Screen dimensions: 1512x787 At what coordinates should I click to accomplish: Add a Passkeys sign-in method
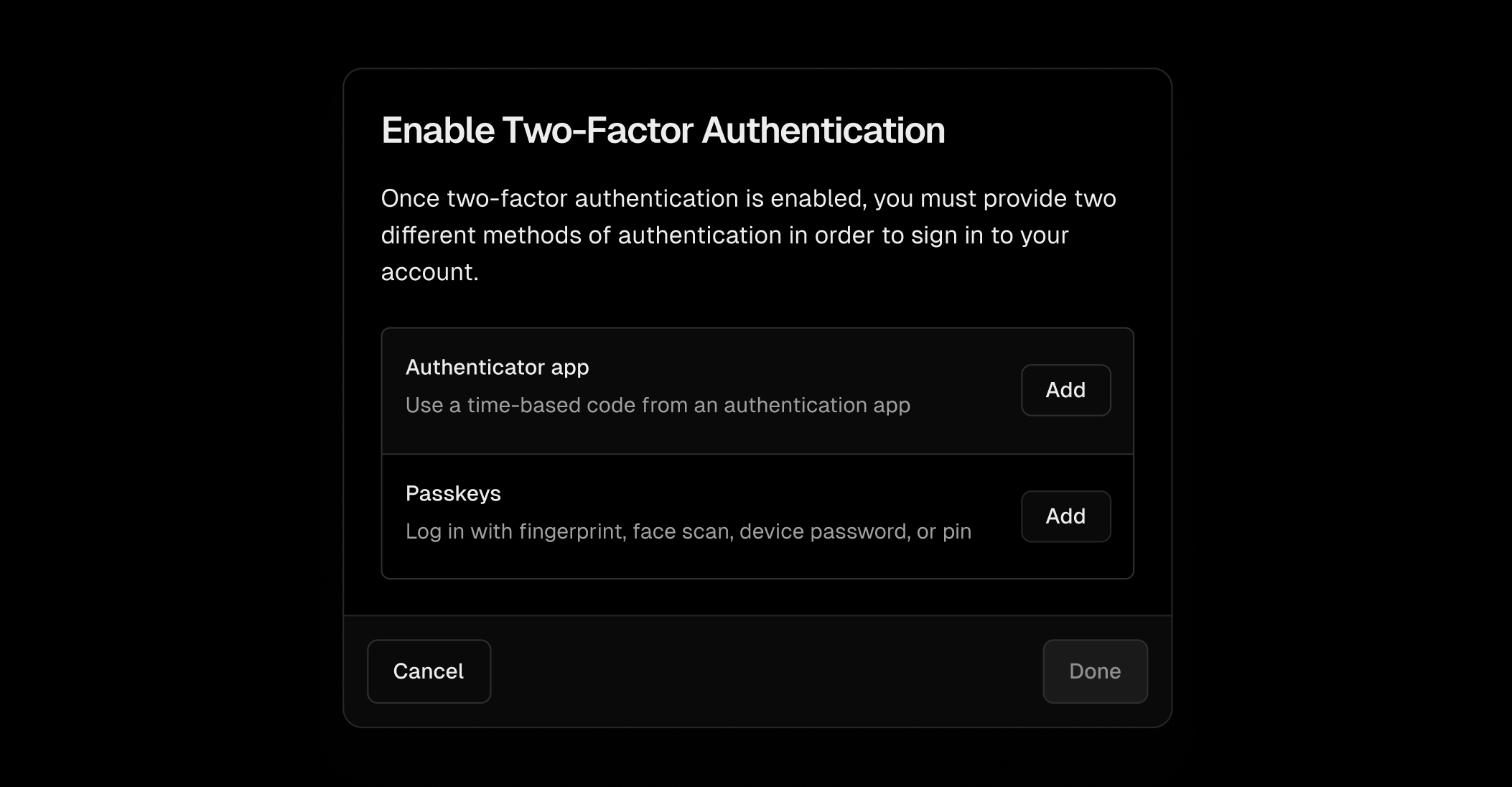pos(1065,516)
